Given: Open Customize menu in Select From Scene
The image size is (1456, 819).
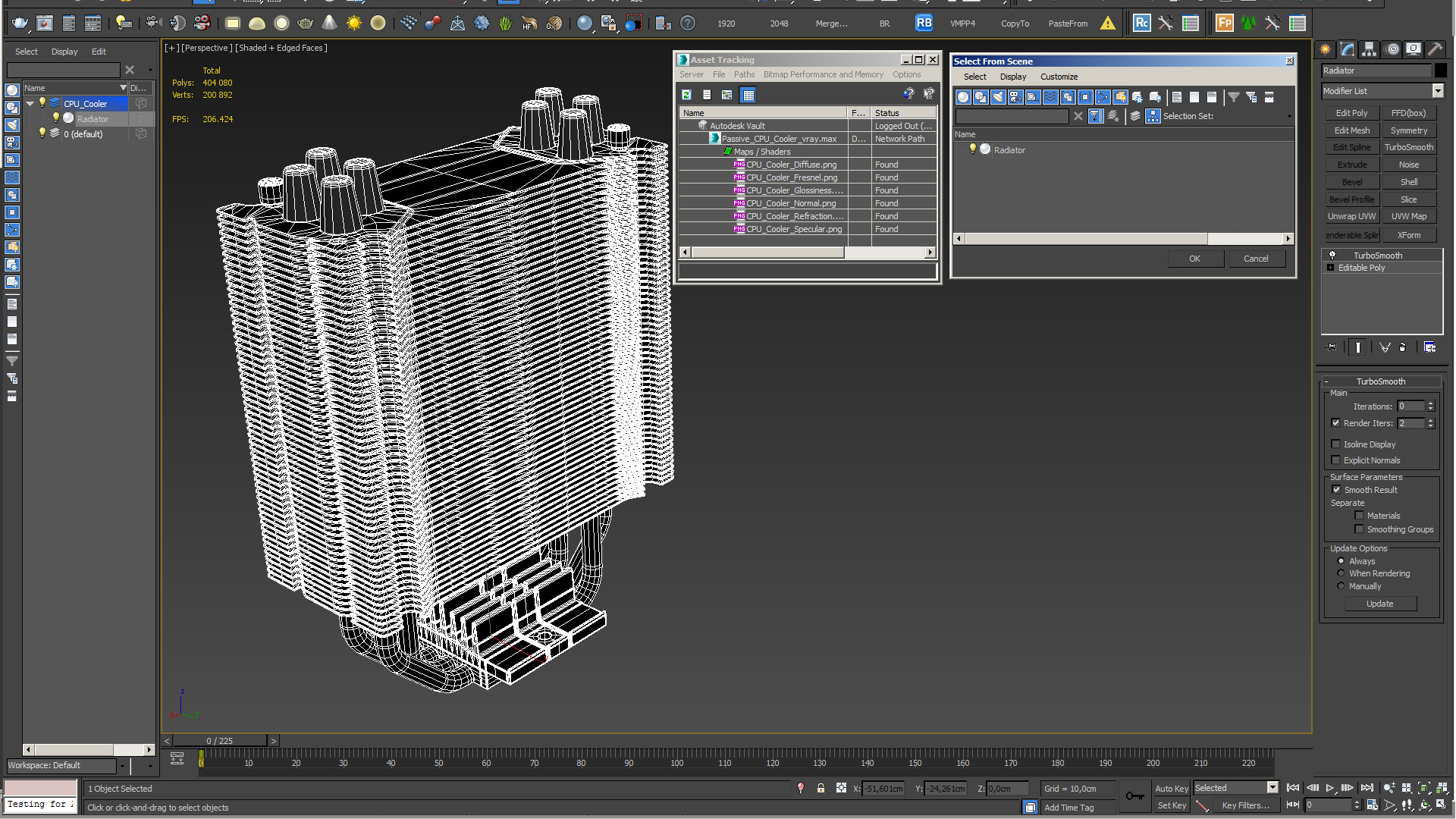Looking at the screenshot, I should [1059, 77].
